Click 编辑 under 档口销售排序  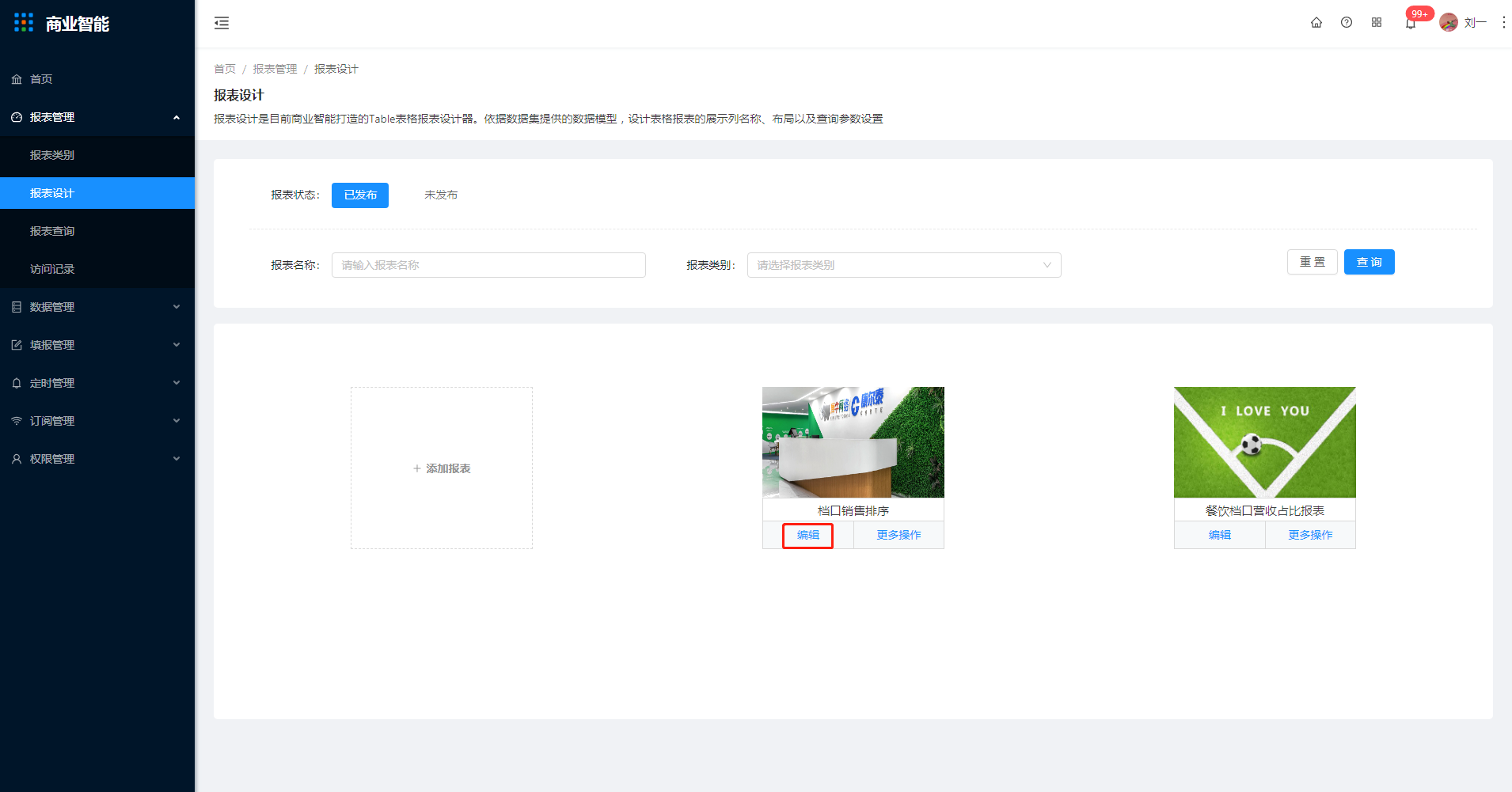pos(808,535)
